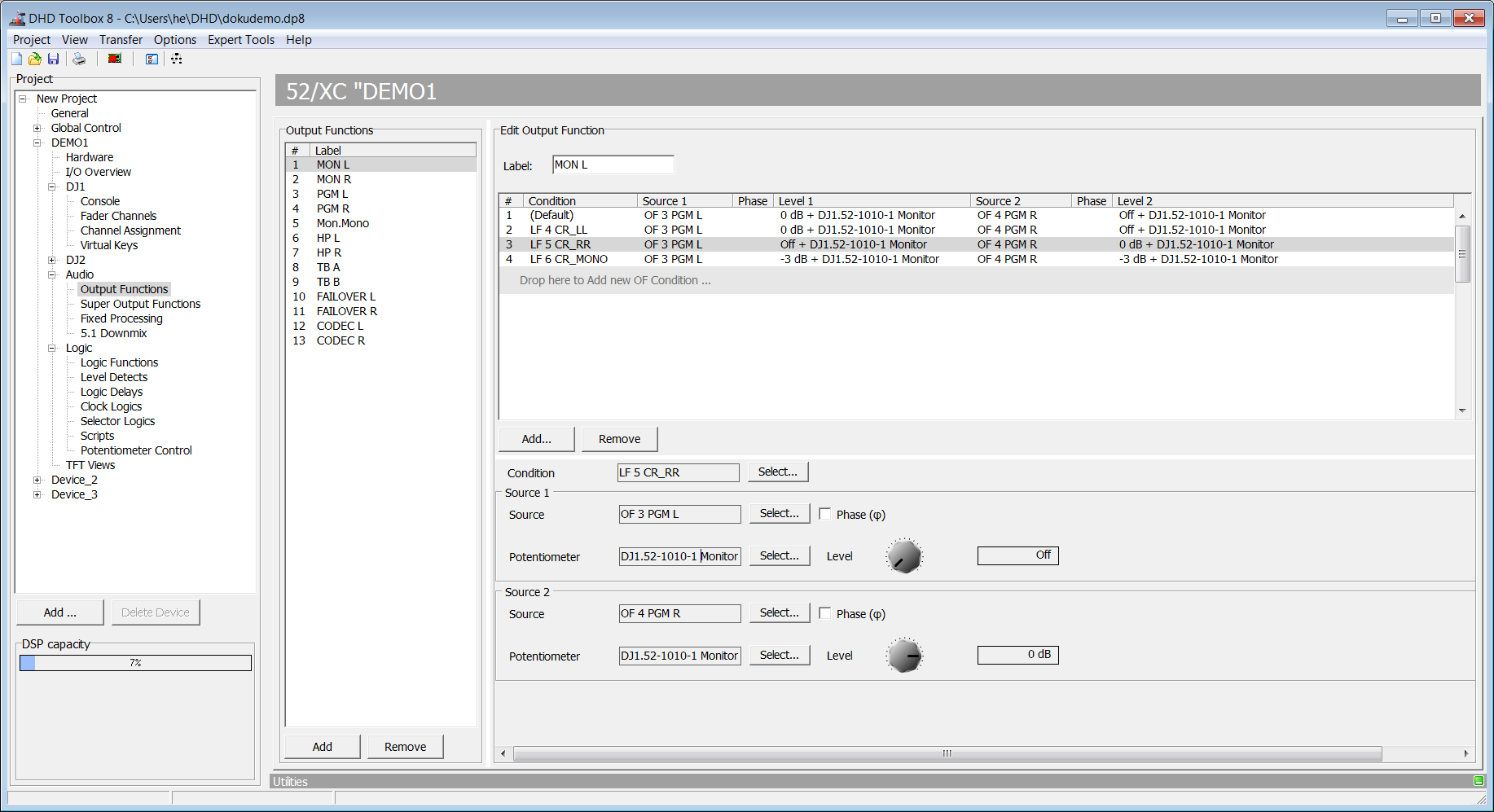
Task: Open the Expert Tools menu
Action: pos(241,39)
